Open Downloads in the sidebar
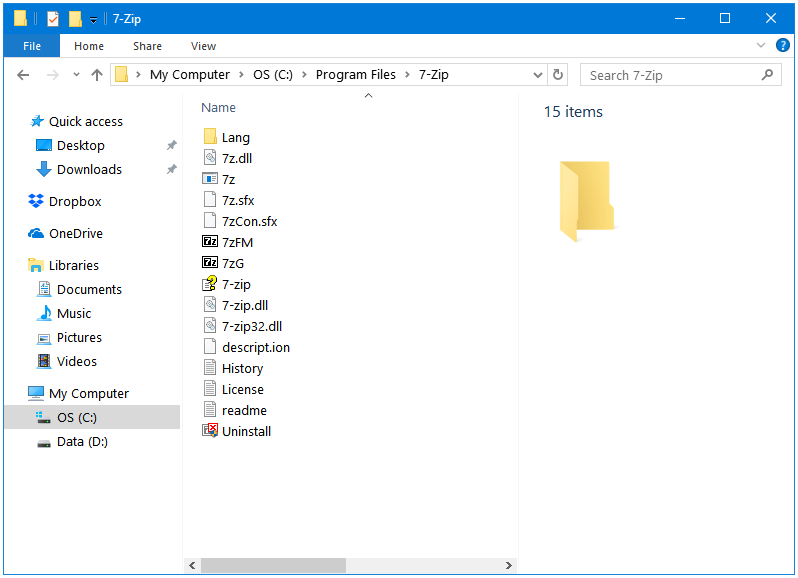This screenshot has width=798, height=578. 79,169
